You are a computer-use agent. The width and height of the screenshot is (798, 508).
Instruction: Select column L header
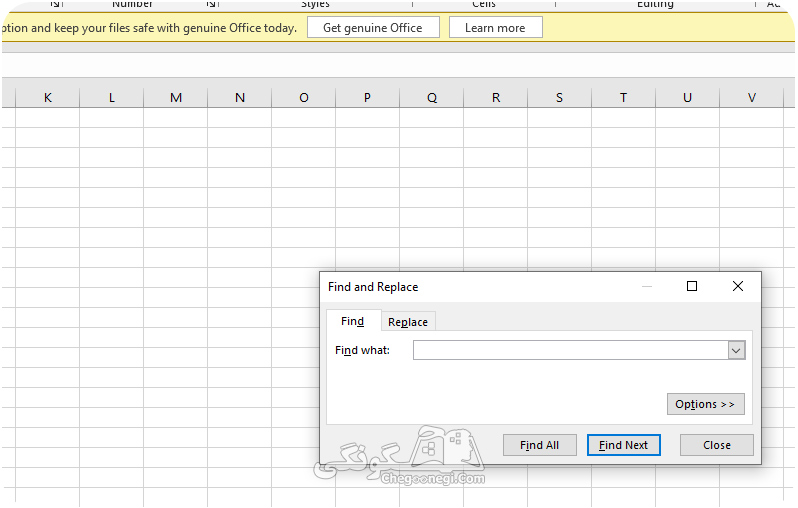pyautogui.click(x=111, y=97)
